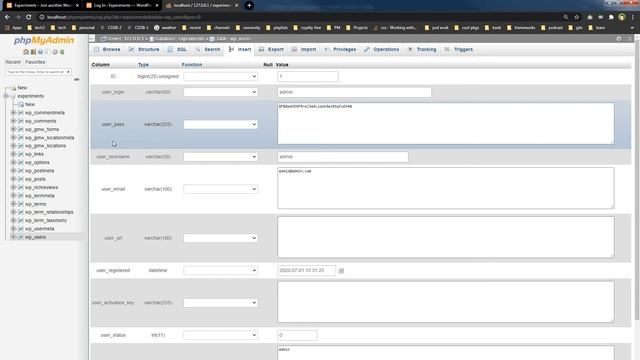640x360 pixels.
Task: Open Apps bookmark shortcut
Action: click(x=13, y=28)
